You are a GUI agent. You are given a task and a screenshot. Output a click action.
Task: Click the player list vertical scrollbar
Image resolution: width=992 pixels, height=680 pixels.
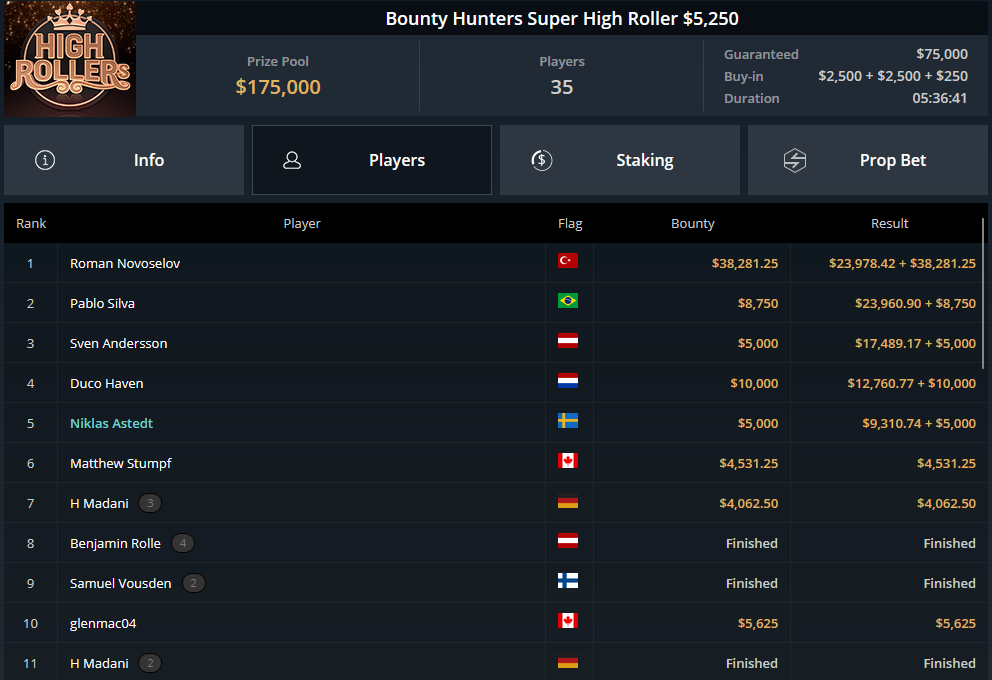click(983, 294)
